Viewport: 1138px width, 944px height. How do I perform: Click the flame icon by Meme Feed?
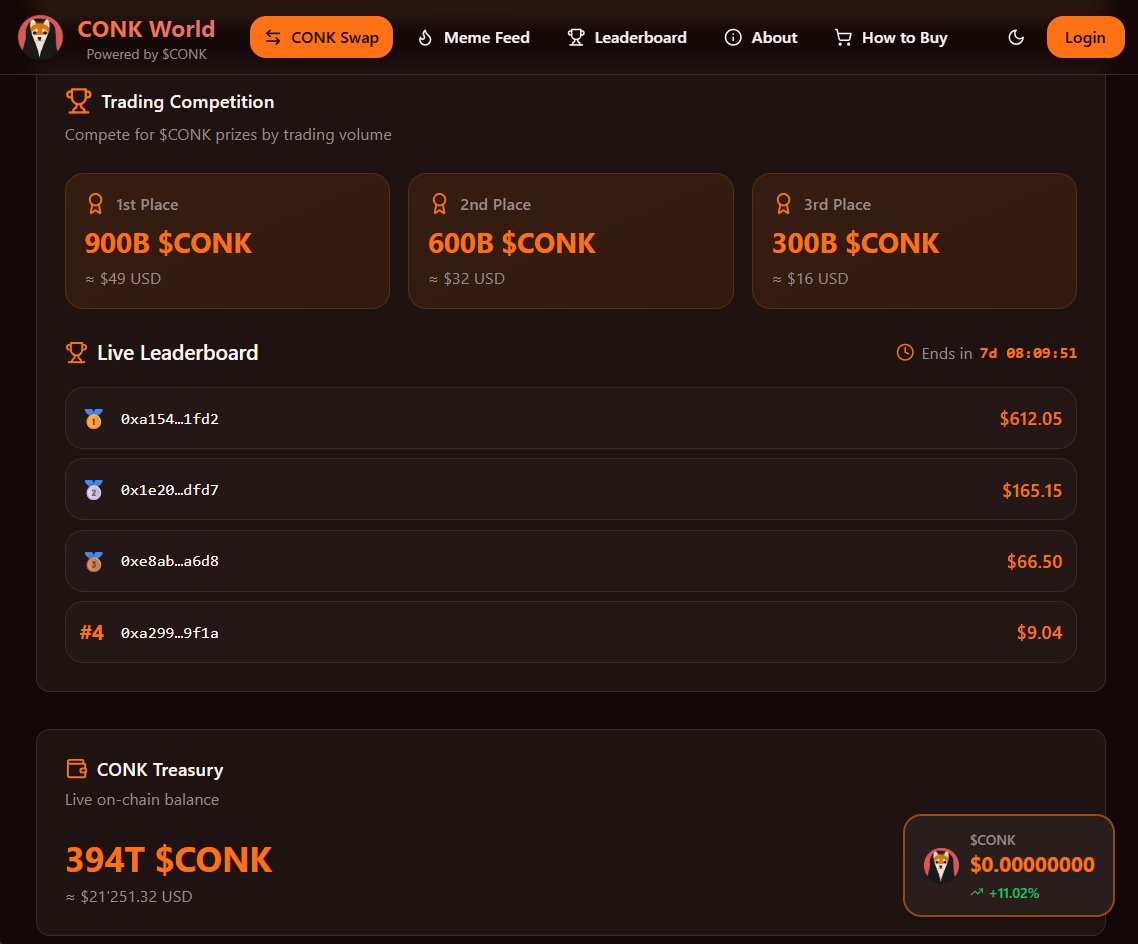click(425, 38)
